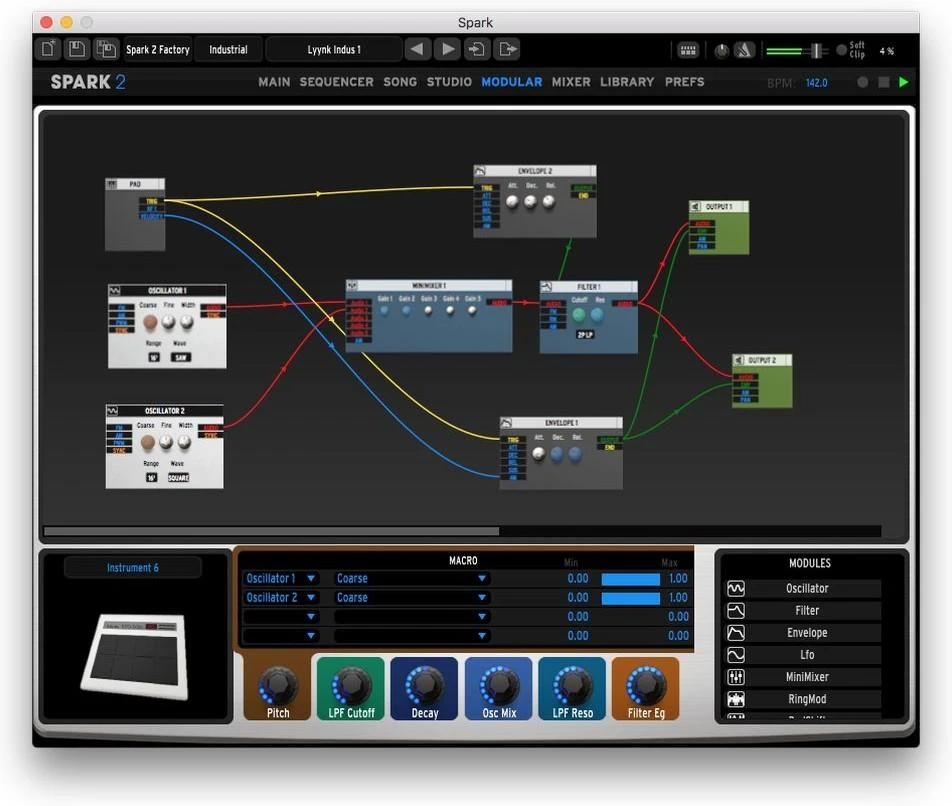Click the stop transport button
Viewport: 952px width, 806px height.
pyautogui.click(x=883, y=82)
